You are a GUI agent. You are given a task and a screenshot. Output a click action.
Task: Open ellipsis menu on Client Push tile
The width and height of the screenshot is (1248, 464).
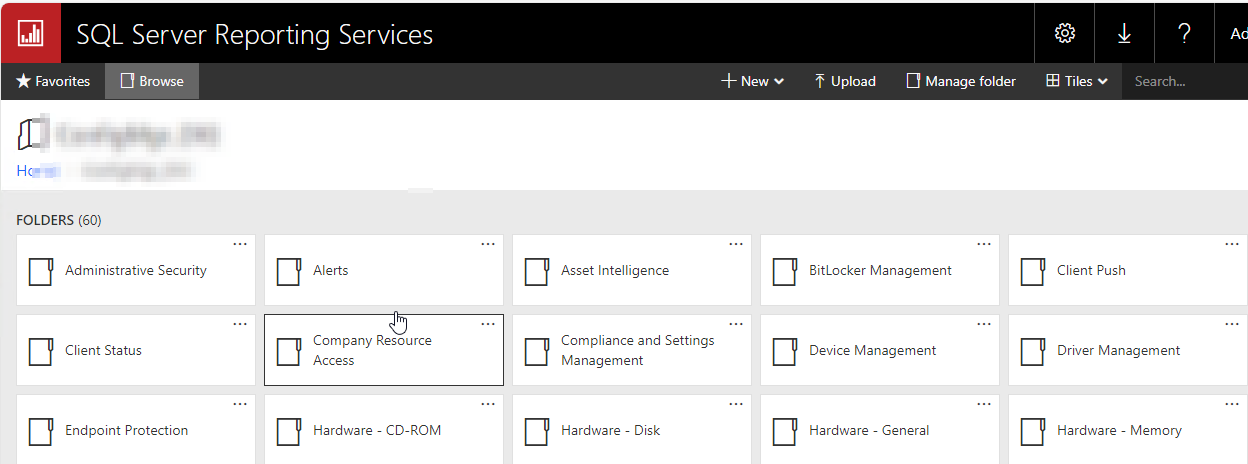coord(1232,244)
